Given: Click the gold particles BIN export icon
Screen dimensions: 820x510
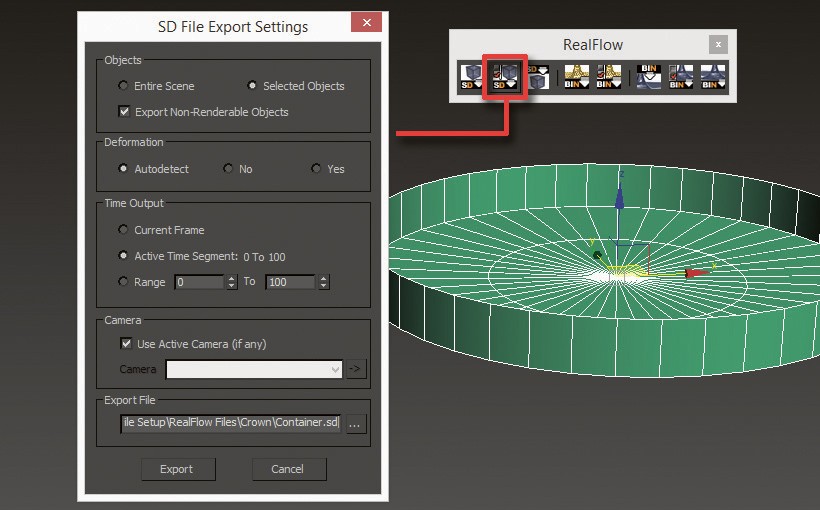Looking at the screenshot, I should (x=576, y=77).
